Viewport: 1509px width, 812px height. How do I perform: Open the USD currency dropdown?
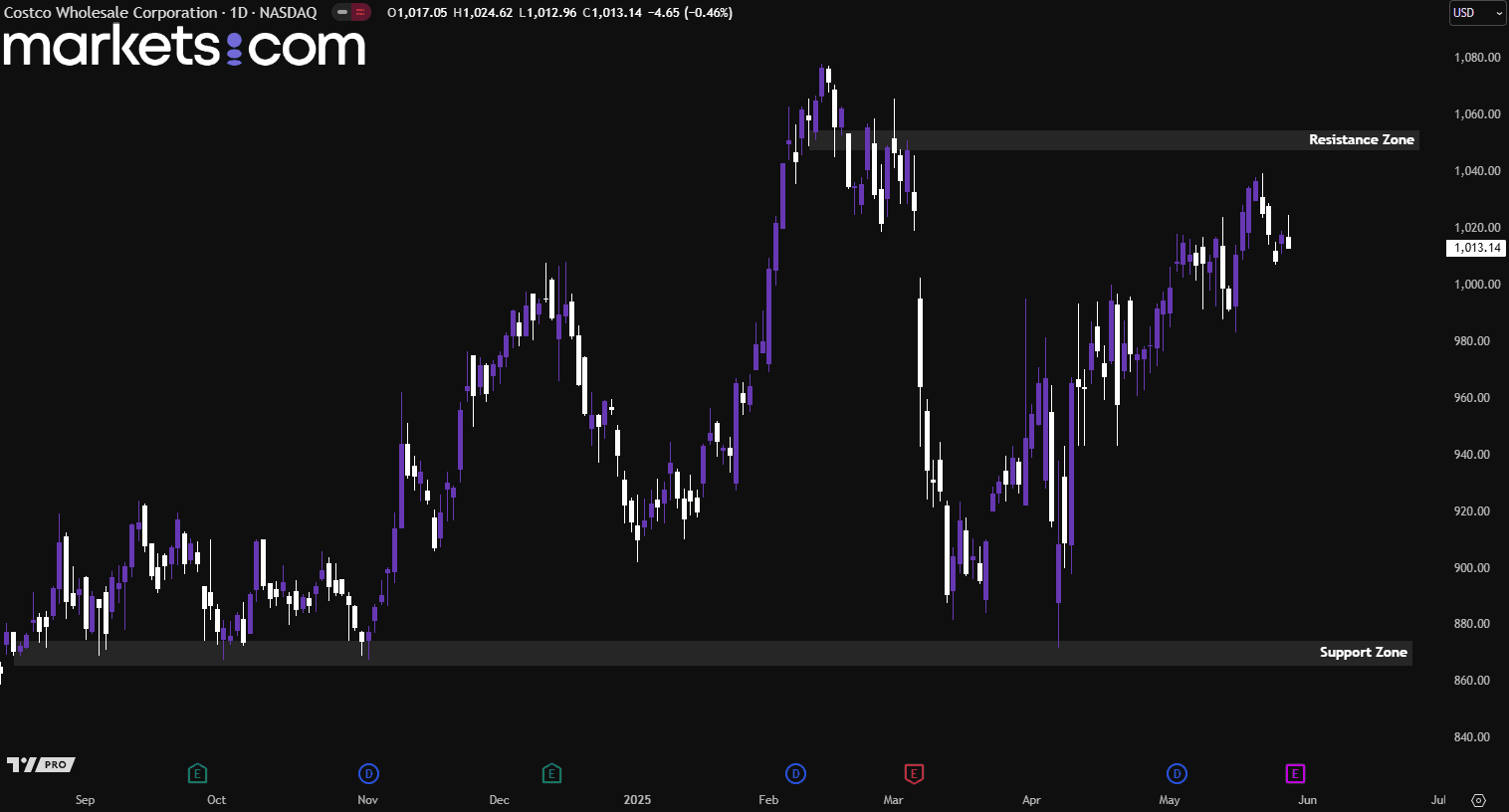[x=1476, y=13]
